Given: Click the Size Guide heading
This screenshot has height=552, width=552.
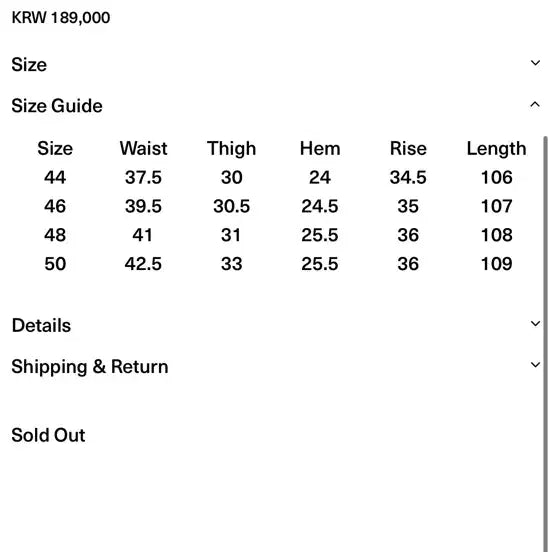Looking at the screenshot, I should [57, 106].
